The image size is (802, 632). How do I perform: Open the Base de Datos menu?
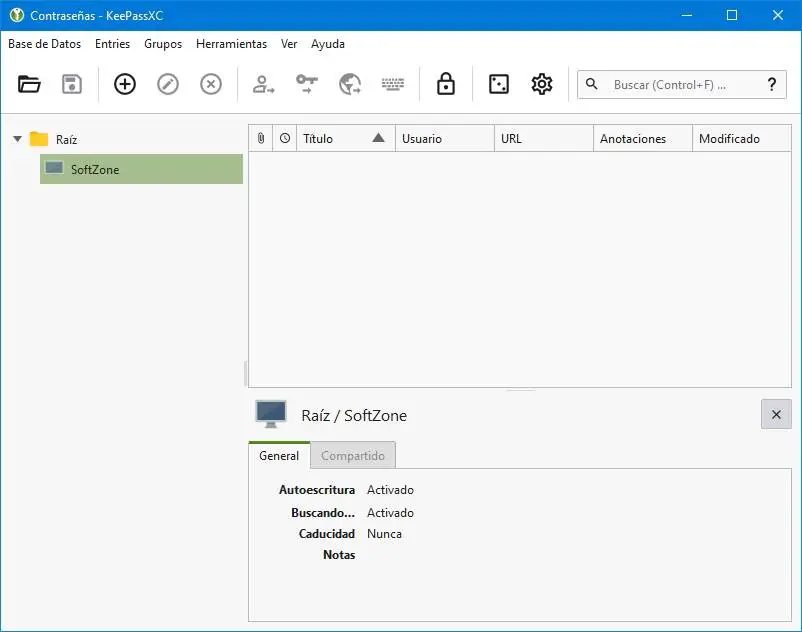[x=44, y=44]
